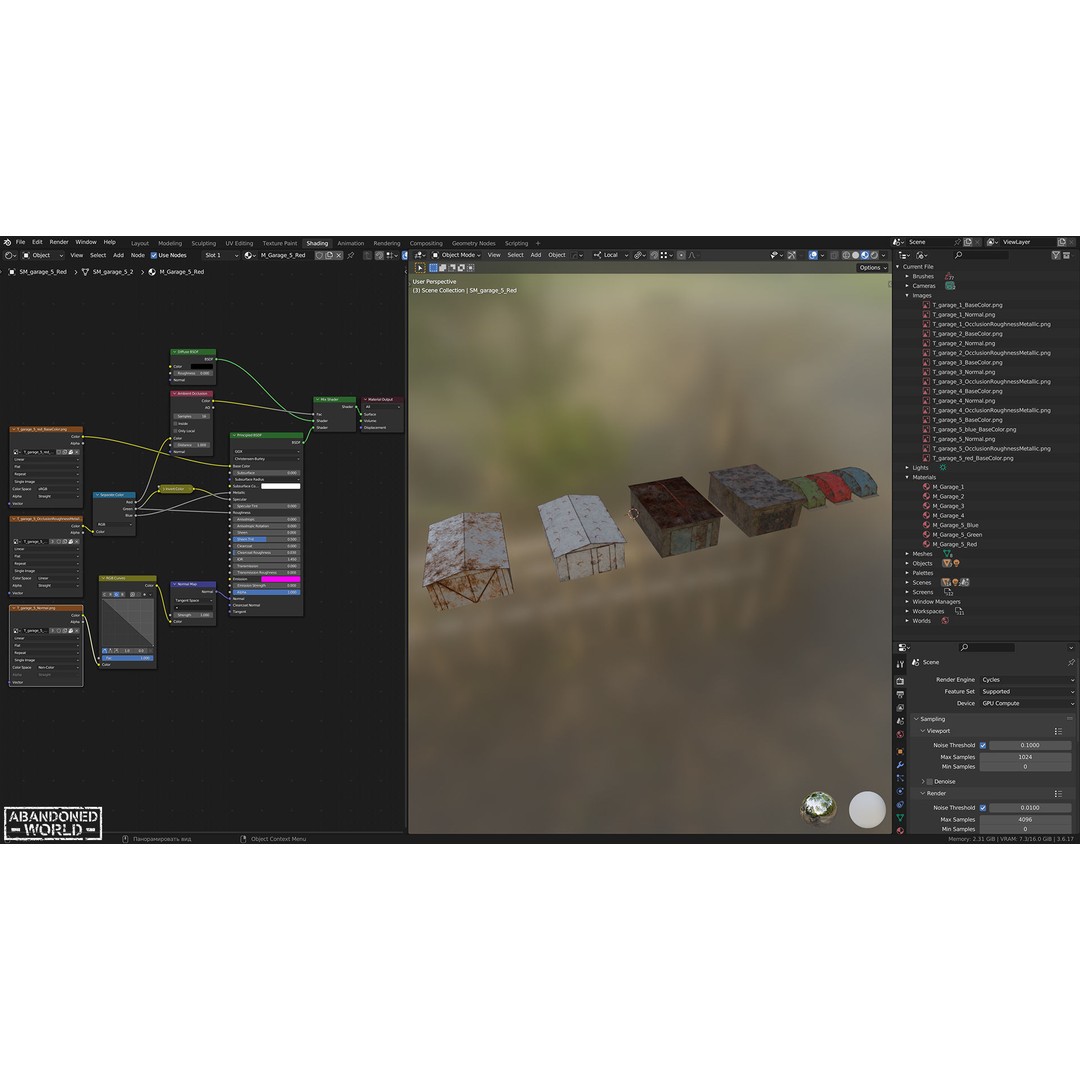Switch viewport to material preview shading
Screen dimensions: 1080x1080
pos(865,256)
